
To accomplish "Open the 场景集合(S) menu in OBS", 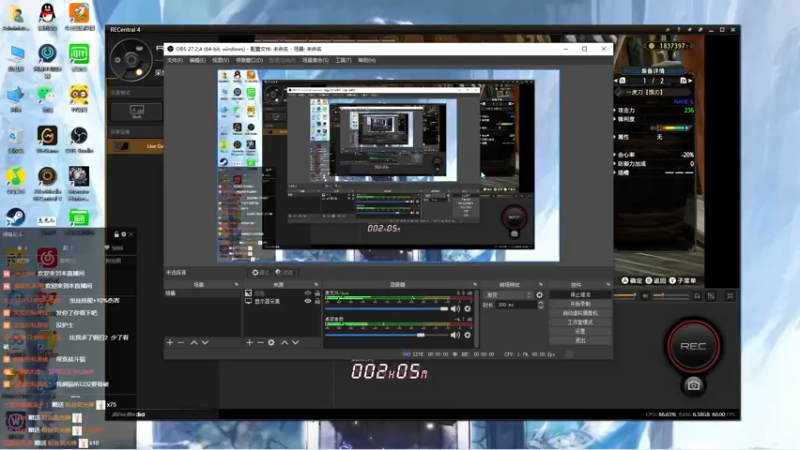I will point(315,60).
